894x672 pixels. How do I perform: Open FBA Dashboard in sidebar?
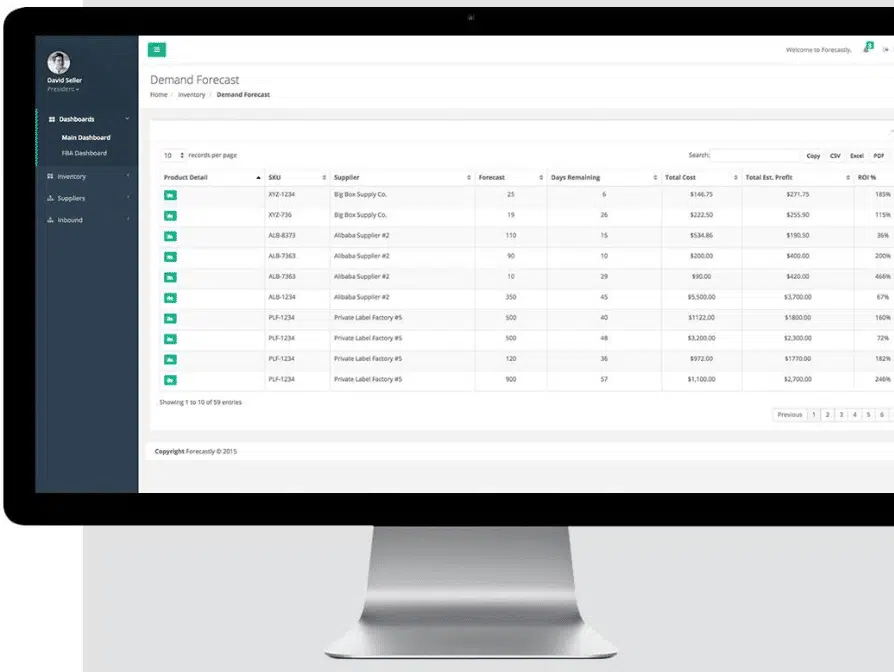pyautogui.click(x=84, y=153)
